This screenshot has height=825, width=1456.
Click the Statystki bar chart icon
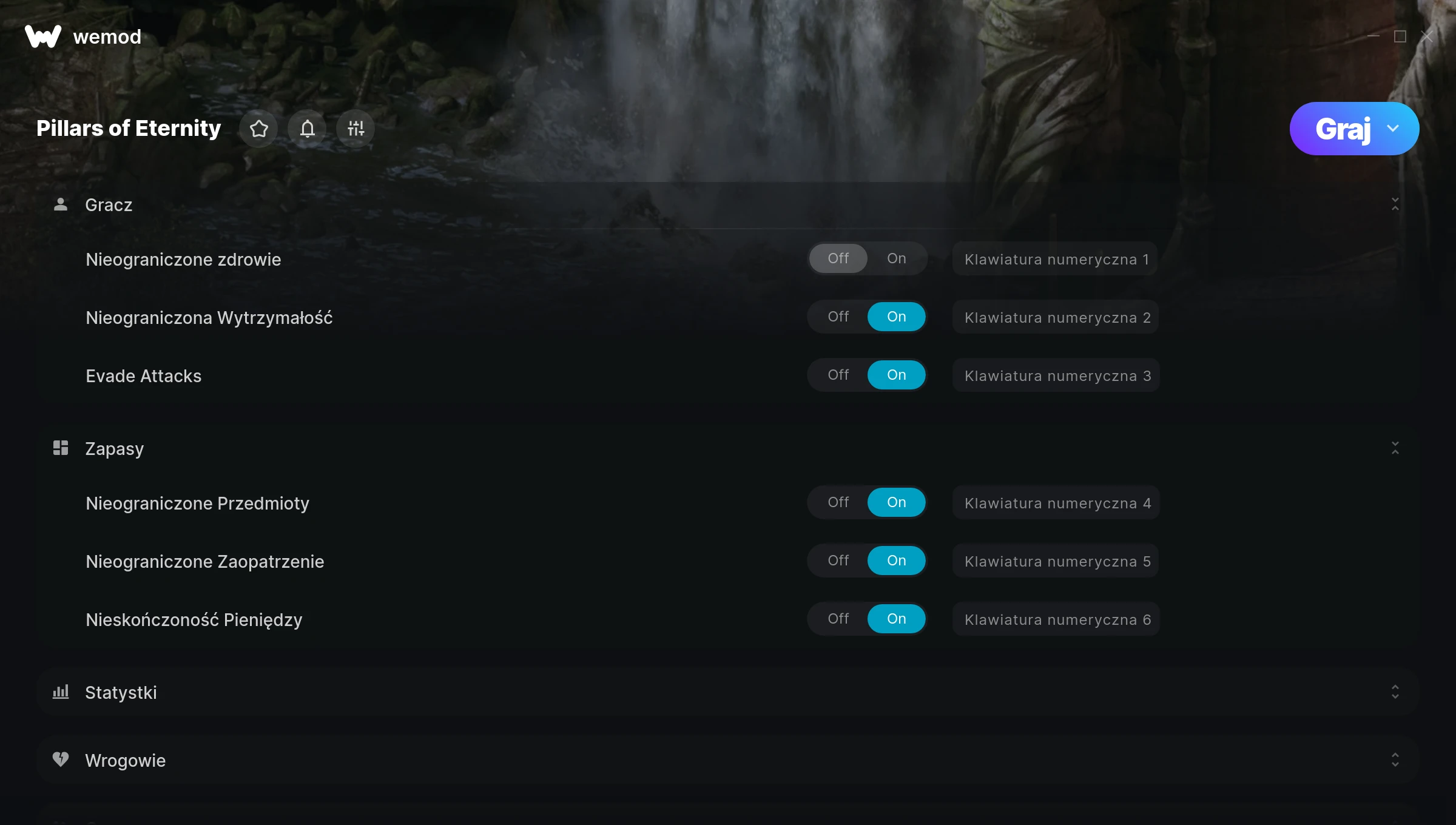[x=61, y=692]
